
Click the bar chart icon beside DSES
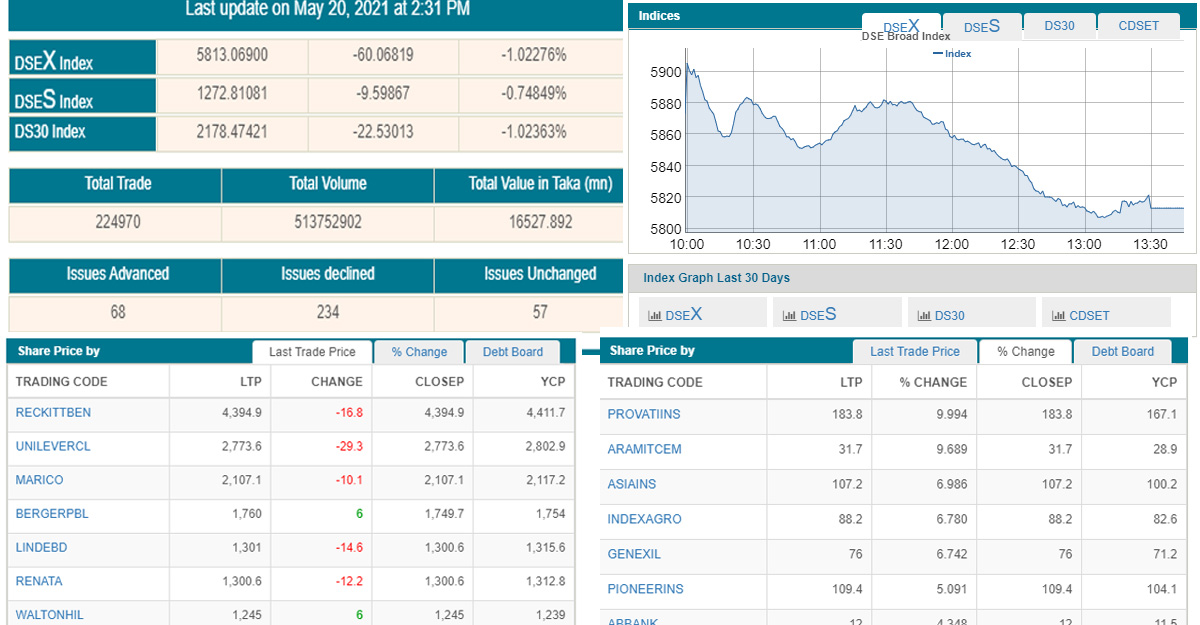coord(789,316)
